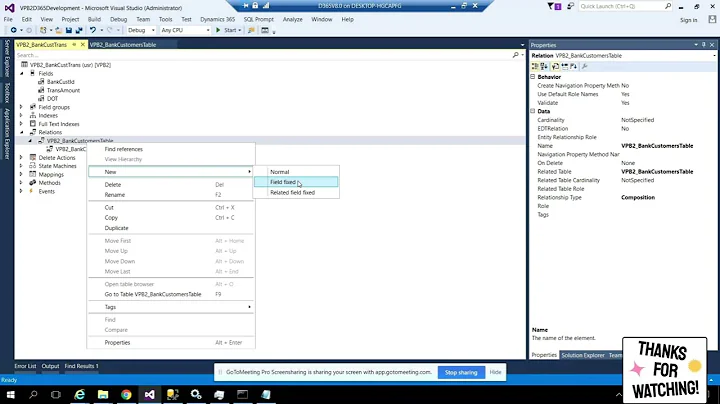This screenshot has width=720, height=404.
Task: Click the New Project toolbar icon
Action: click(43, 30)
